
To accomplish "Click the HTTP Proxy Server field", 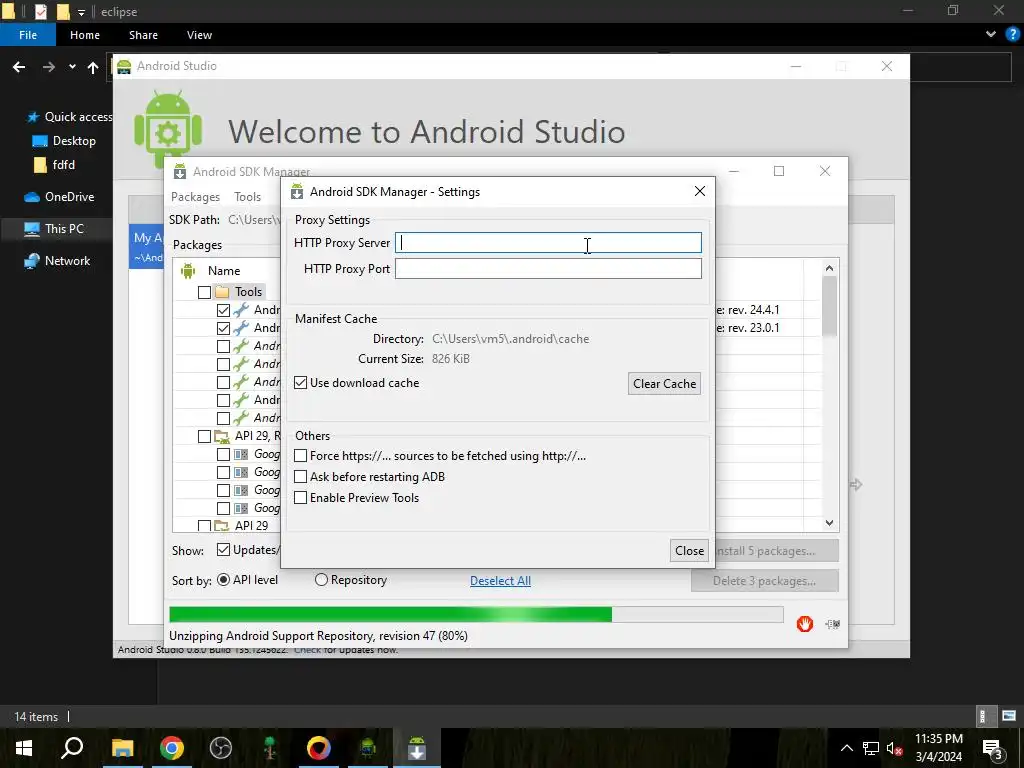I will 548,243.
